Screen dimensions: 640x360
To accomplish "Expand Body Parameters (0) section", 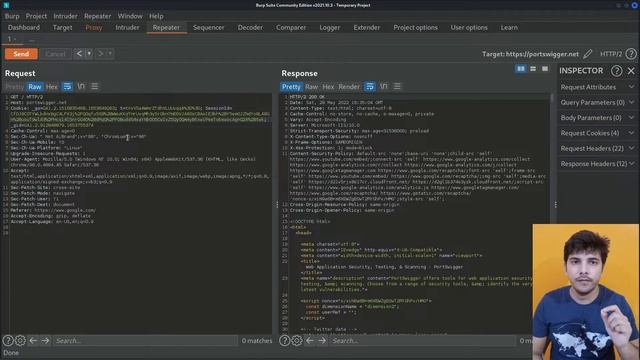I will coord(597,118).
